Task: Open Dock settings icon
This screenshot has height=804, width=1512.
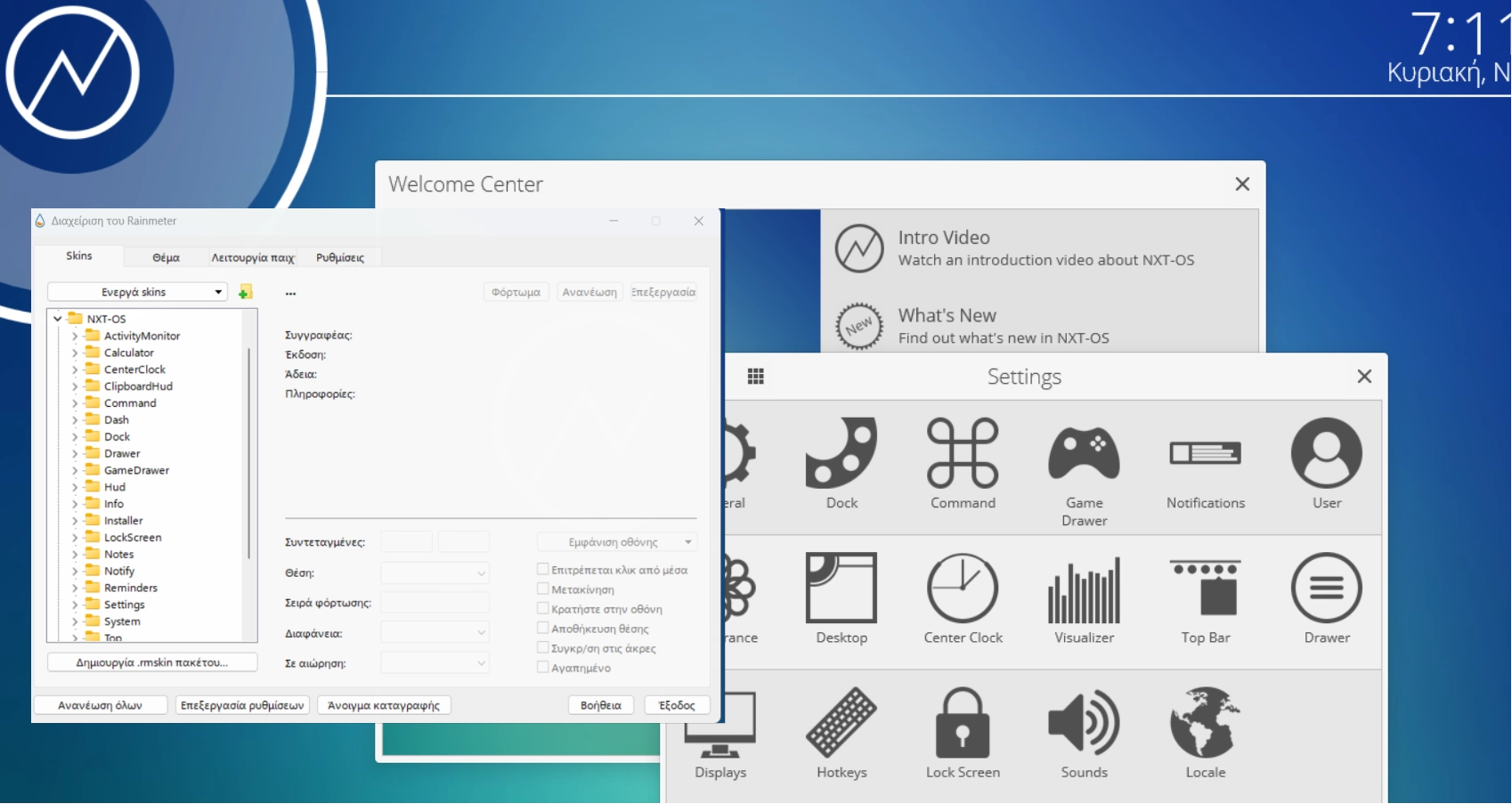Action: 841,453
